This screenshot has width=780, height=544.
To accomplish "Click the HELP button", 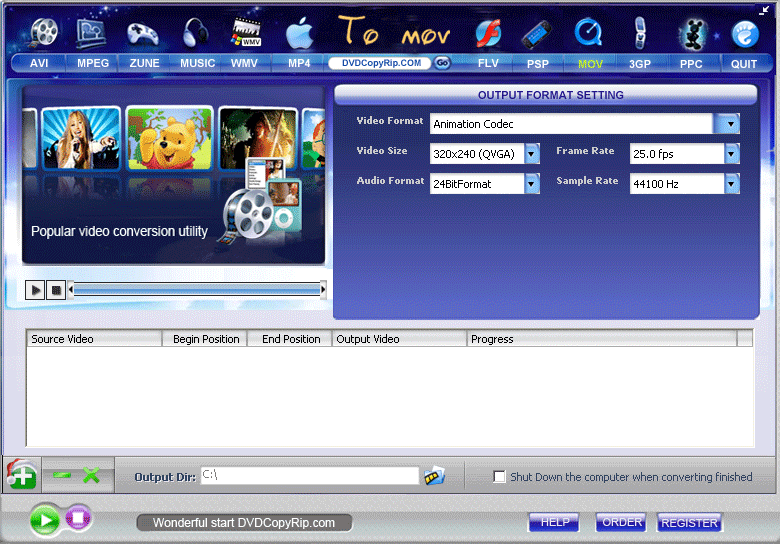I will pyautogui.click(x=554, y=522).
